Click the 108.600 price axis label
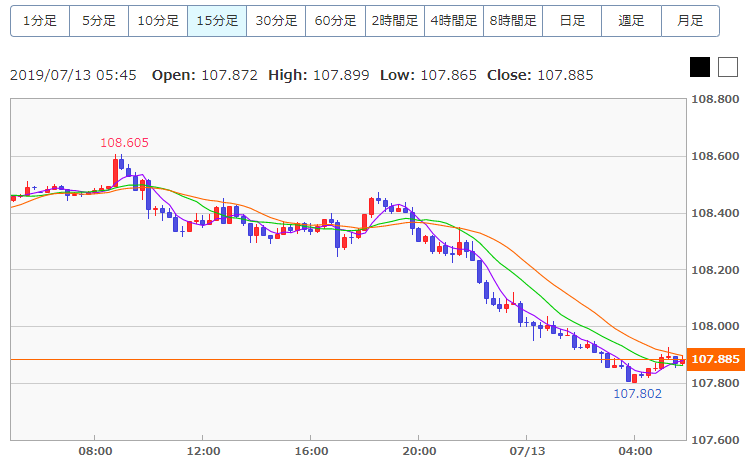The width and height of the screenshot is (754, 470). pyautogui.click(x=715, y=156)
